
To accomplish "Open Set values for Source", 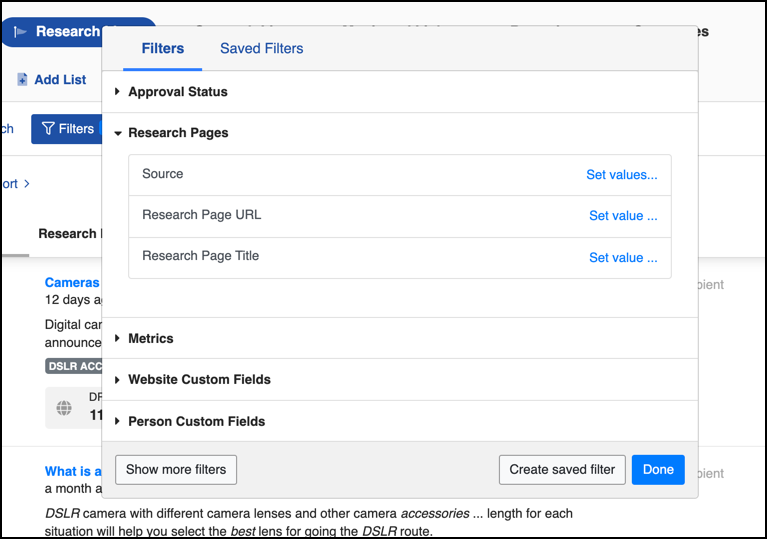I will pos(621,175).
